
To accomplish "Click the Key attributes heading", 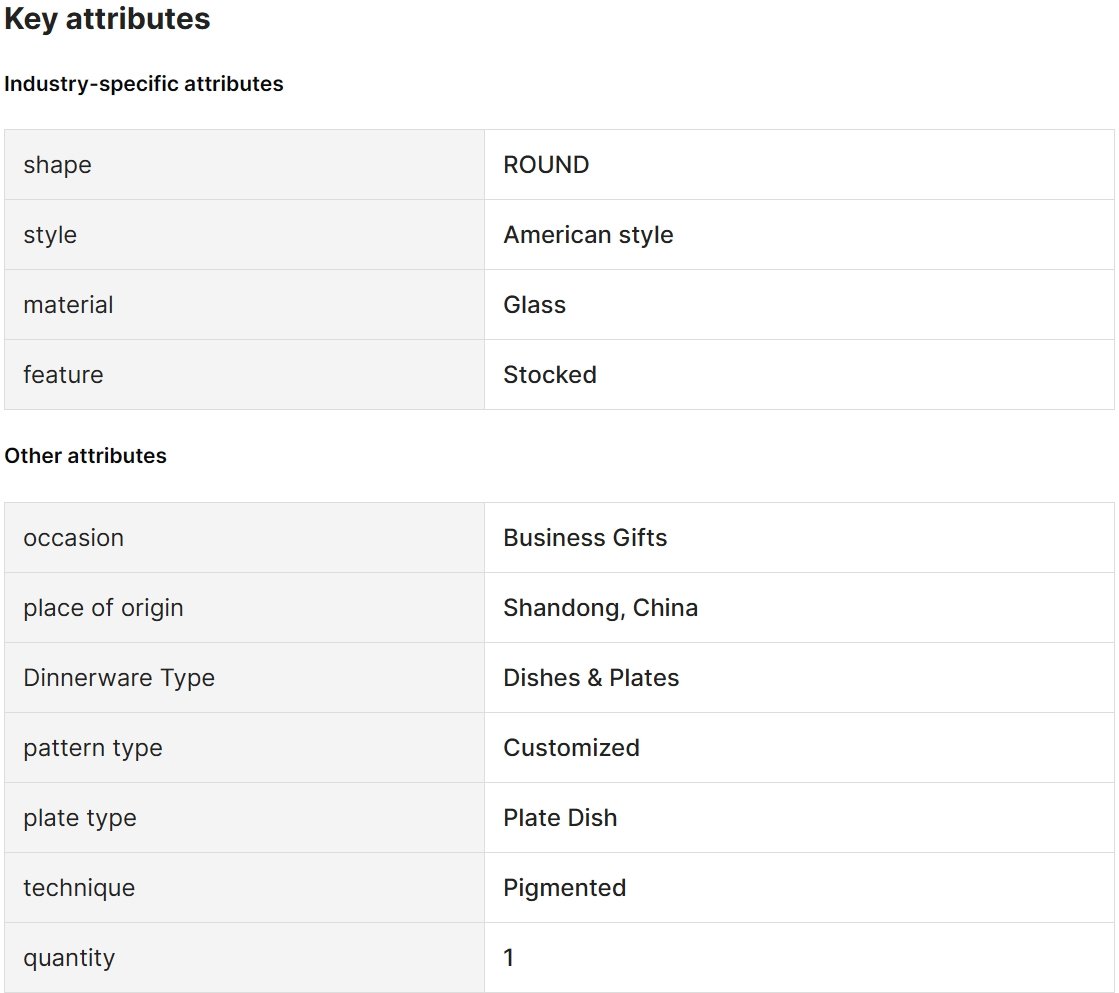I will tap(107, 19).
